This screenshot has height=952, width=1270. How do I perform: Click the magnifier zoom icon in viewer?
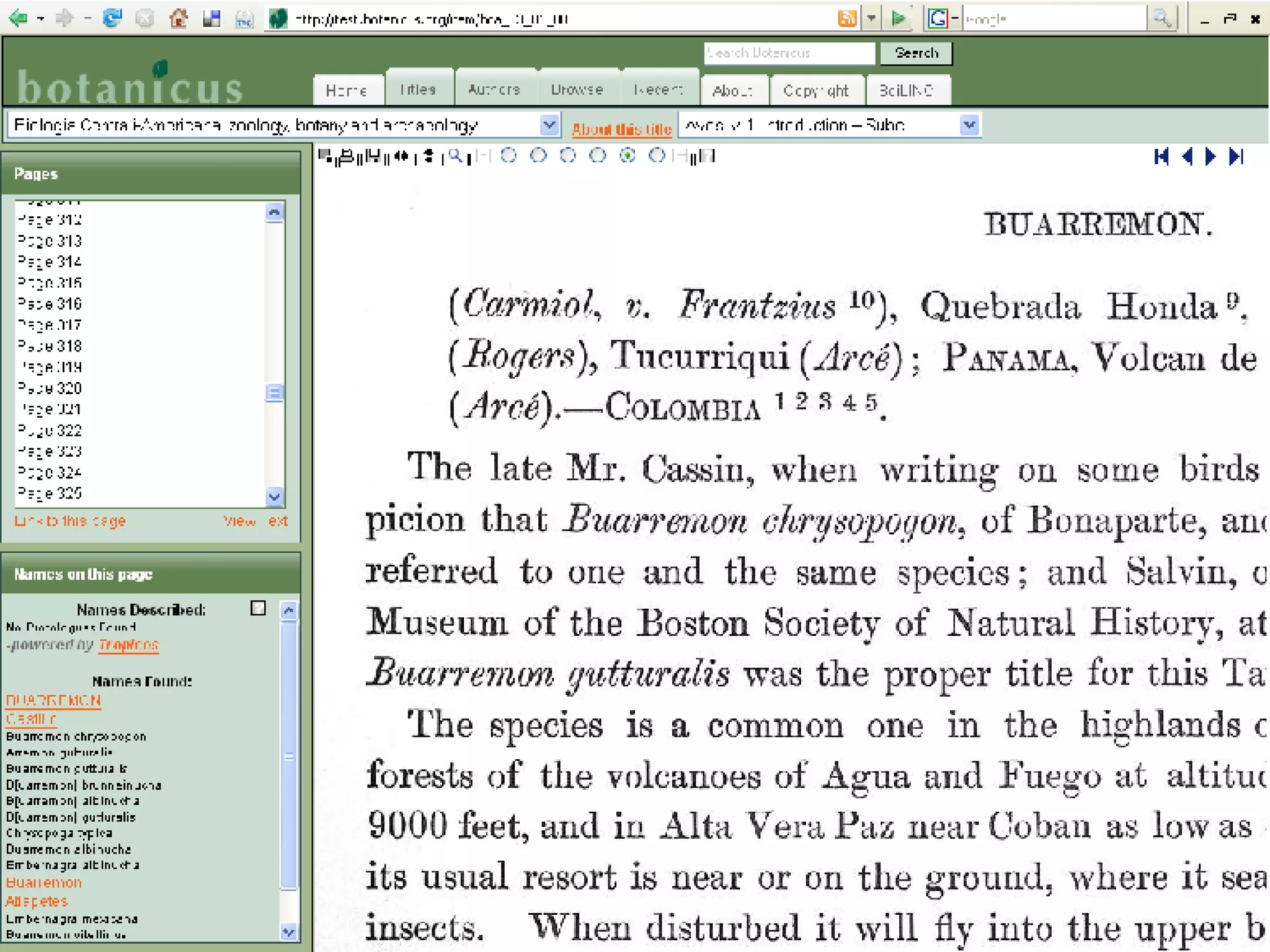(x=455, y=156)
